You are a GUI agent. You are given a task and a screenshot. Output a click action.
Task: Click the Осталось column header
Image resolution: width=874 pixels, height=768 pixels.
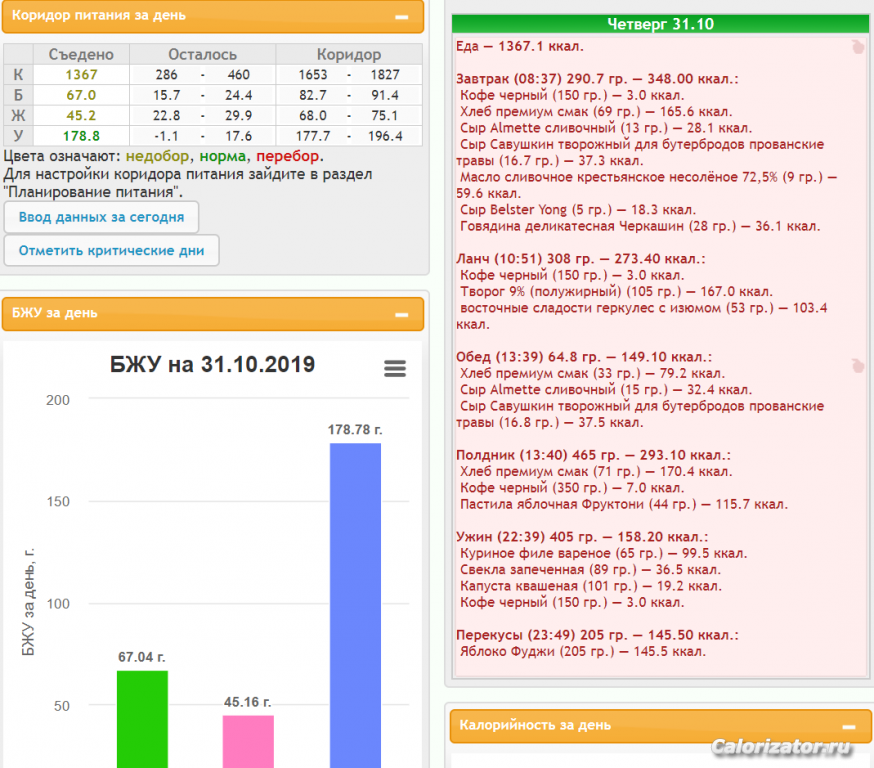click(x=202, y=54)
